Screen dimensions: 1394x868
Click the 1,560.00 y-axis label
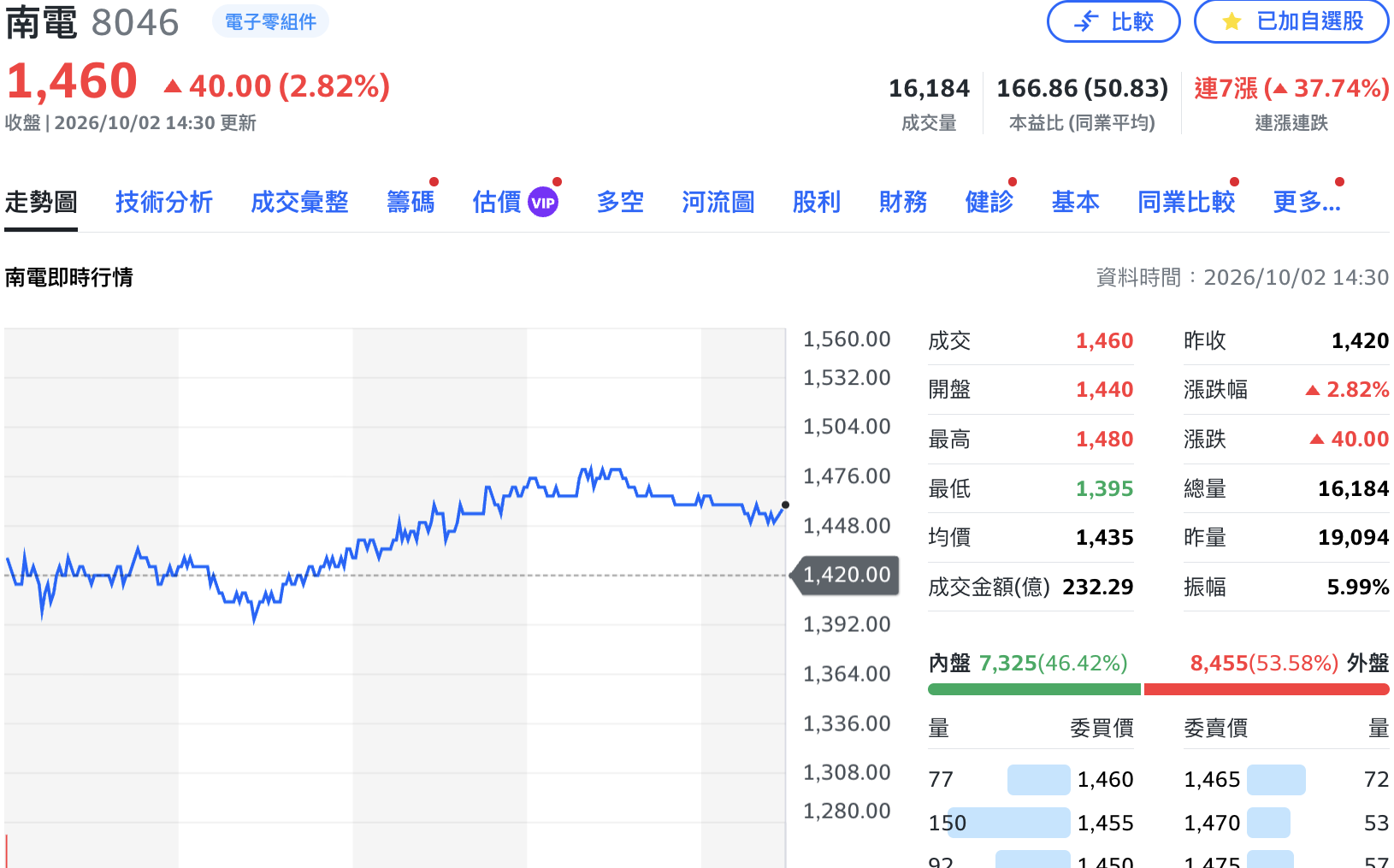click(x=847, y=340)
